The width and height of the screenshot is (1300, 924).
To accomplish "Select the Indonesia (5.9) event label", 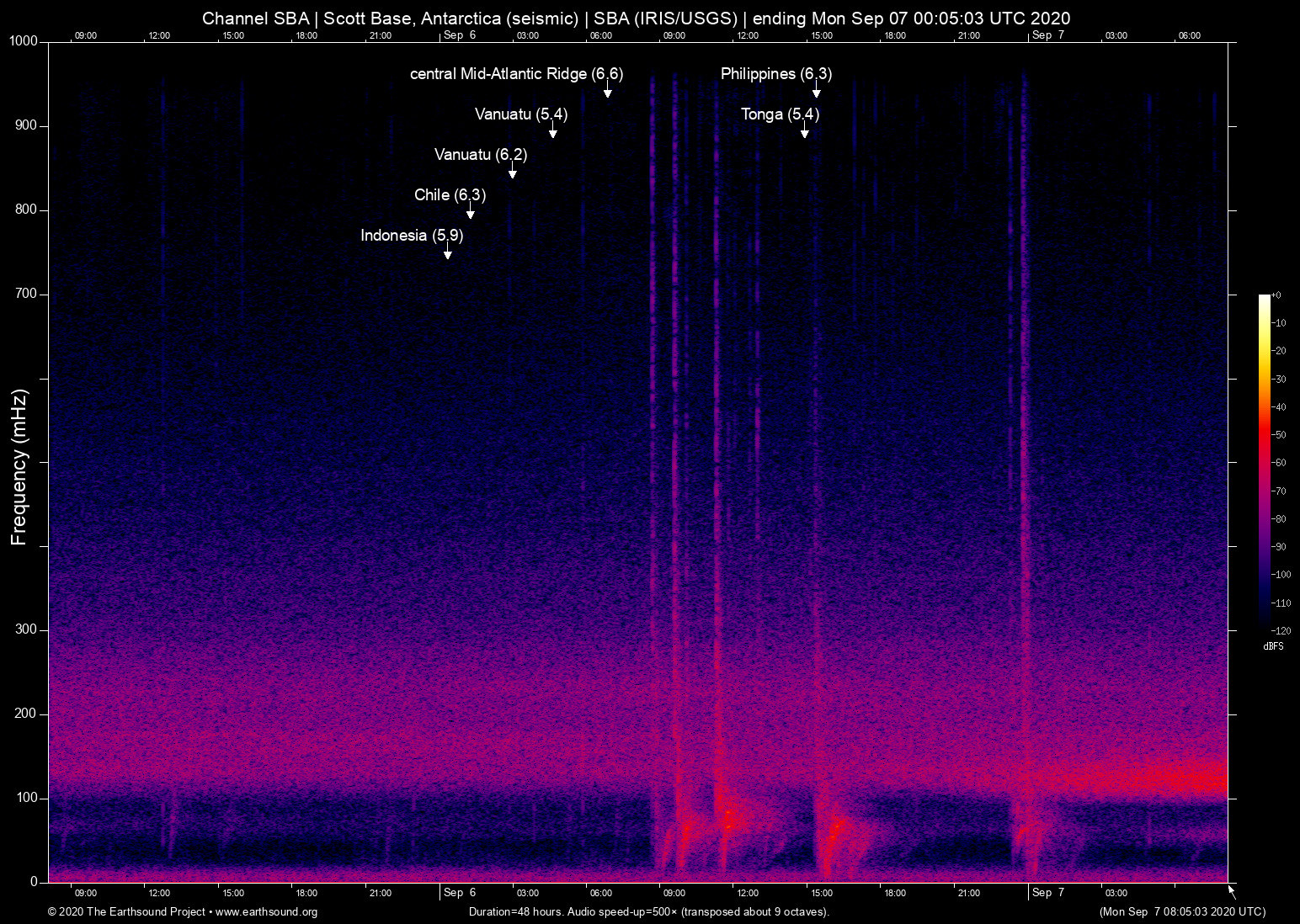I will pyautogui.click(x=412, y=236).
